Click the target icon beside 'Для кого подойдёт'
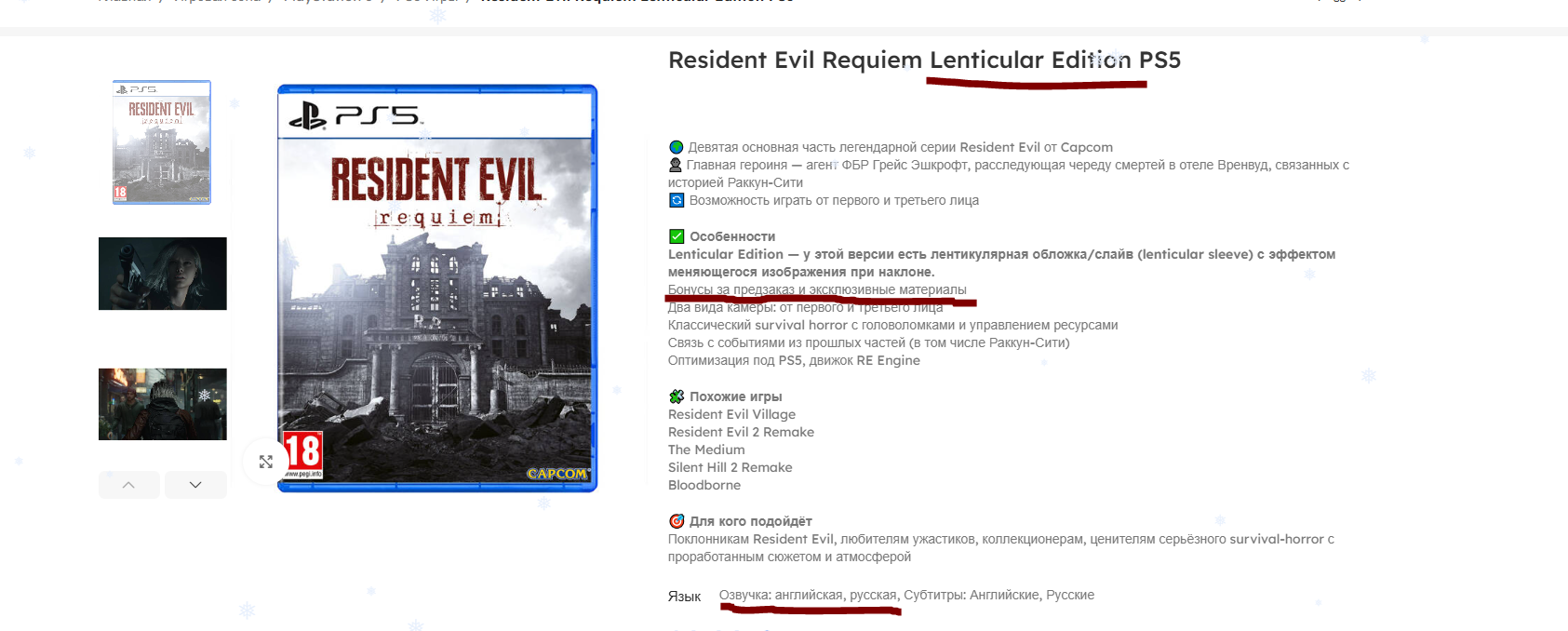The image size is (1568, 631). point(677,521)
